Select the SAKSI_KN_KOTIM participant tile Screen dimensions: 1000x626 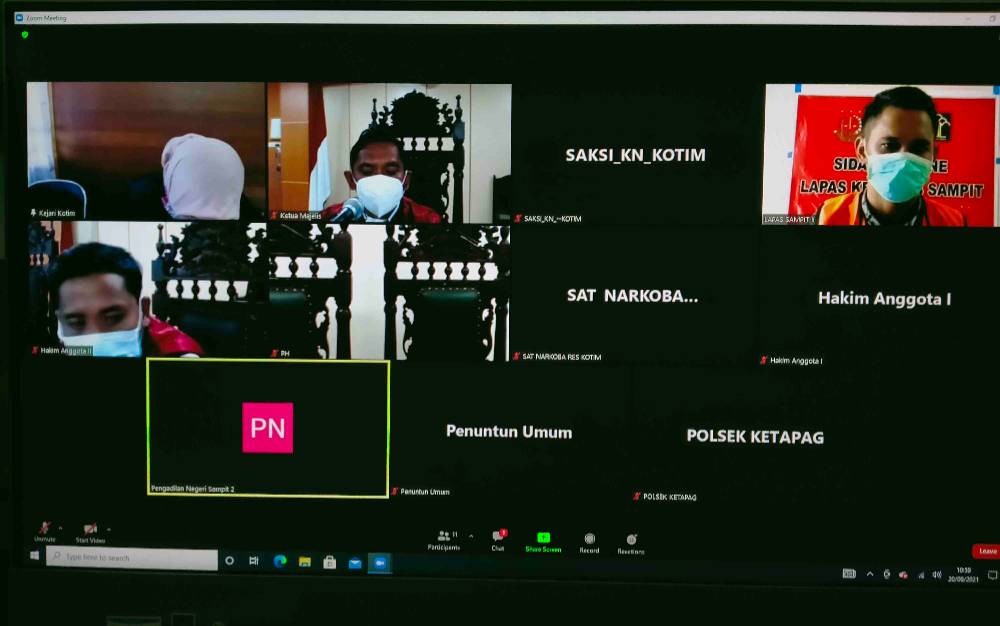[635, 155]
